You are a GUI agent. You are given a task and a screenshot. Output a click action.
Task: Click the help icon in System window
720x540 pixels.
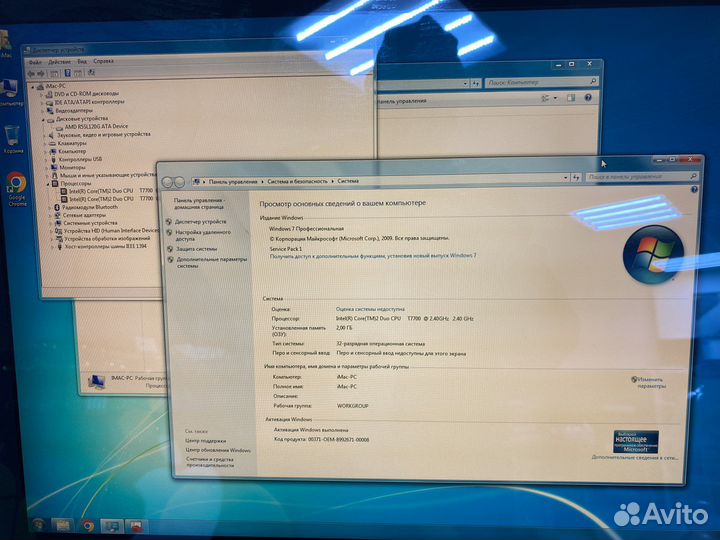point(694,189)
